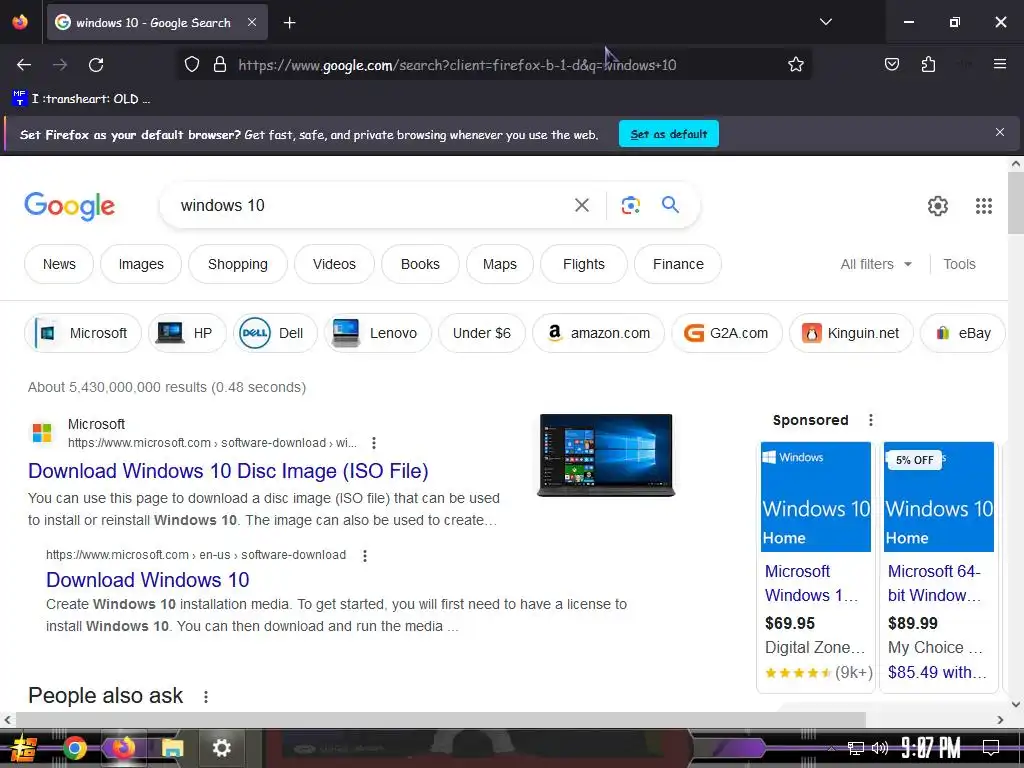Open the transheart: OLD bookmark
This screenshot has height=768, width=1024.
click(82, 99)
